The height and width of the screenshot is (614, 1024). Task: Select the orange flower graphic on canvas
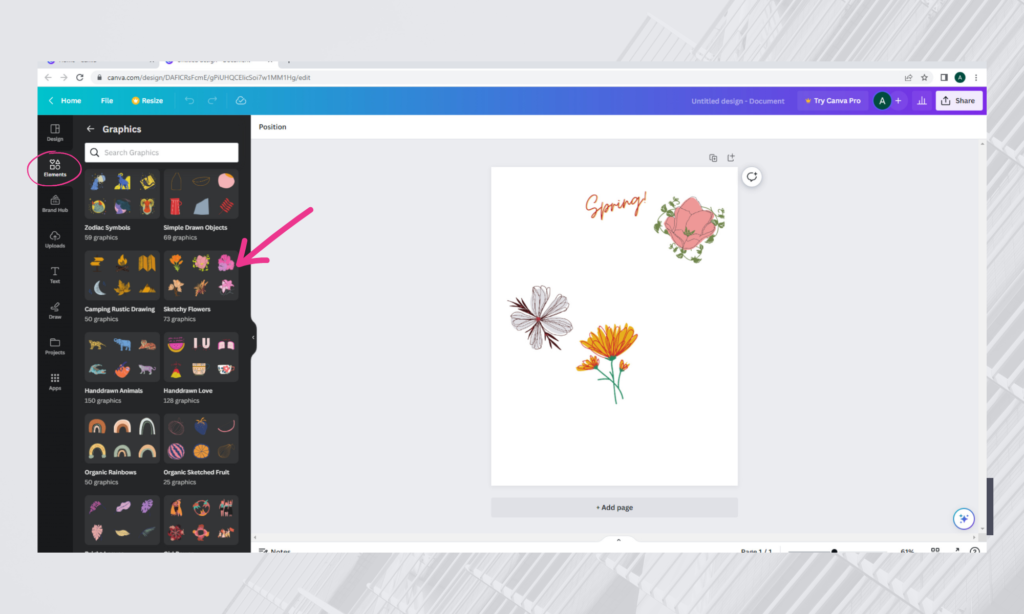(607, 362)
